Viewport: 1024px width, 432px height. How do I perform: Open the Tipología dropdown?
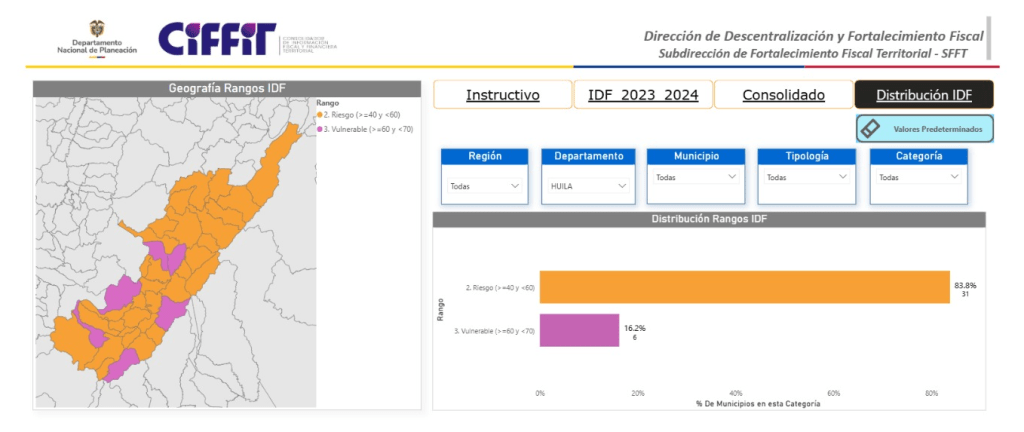pos(807,177)
